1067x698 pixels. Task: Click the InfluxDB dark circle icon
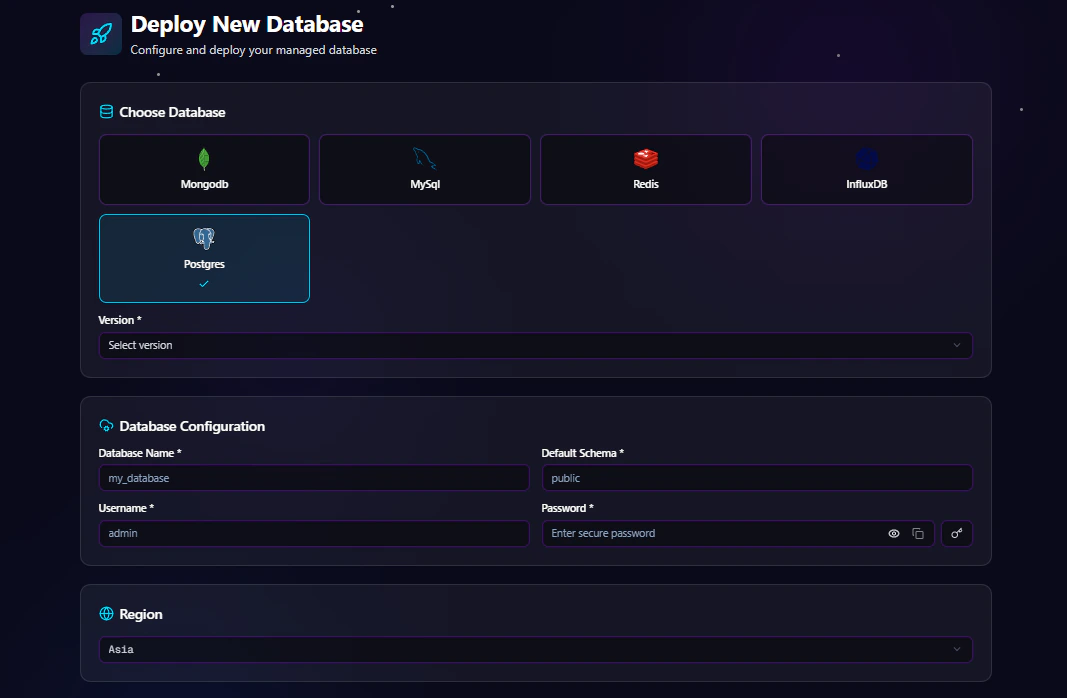(x=866, y=159)
